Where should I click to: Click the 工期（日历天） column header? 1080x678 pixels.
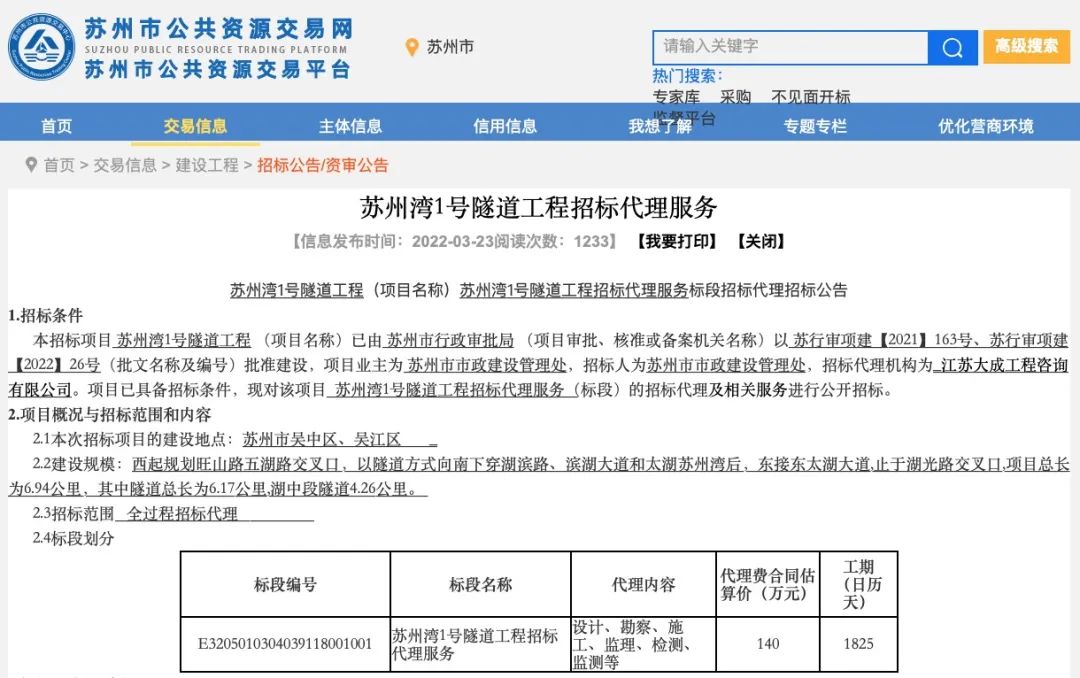tap(859, 584)
